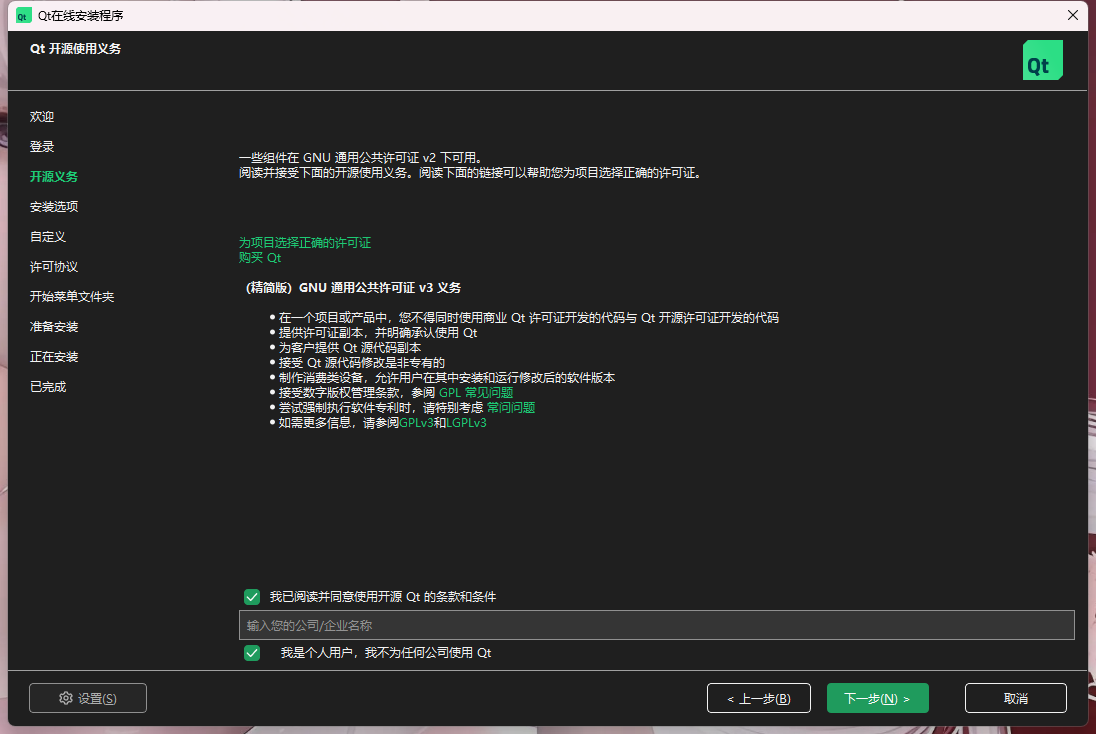Select the 开源义务 step in the sidebar
Viewport: 1096px width, 734px height.
click(54, 177)
